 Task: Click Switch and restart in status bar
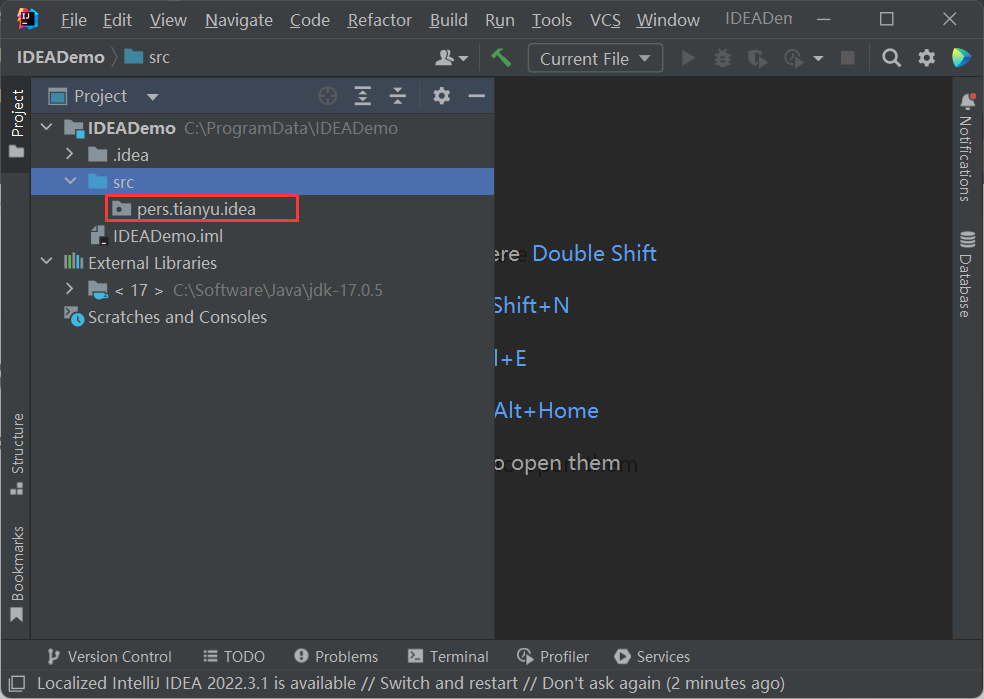(x=448, y=683)
